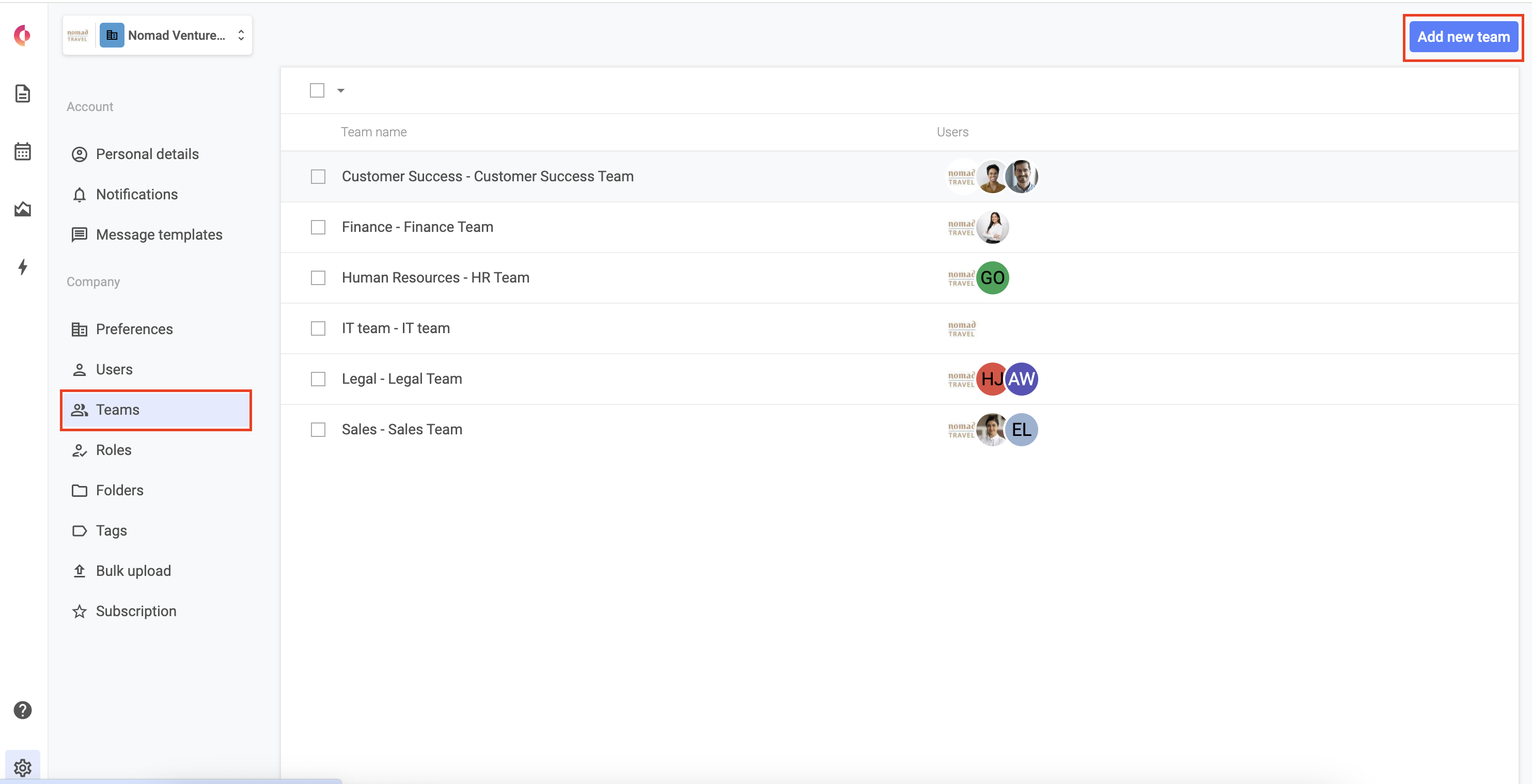Image resolution: width=1532 pixels, height=784 pixels.
Task: Check the Finance Team checkbox
Action: (318, 227)
